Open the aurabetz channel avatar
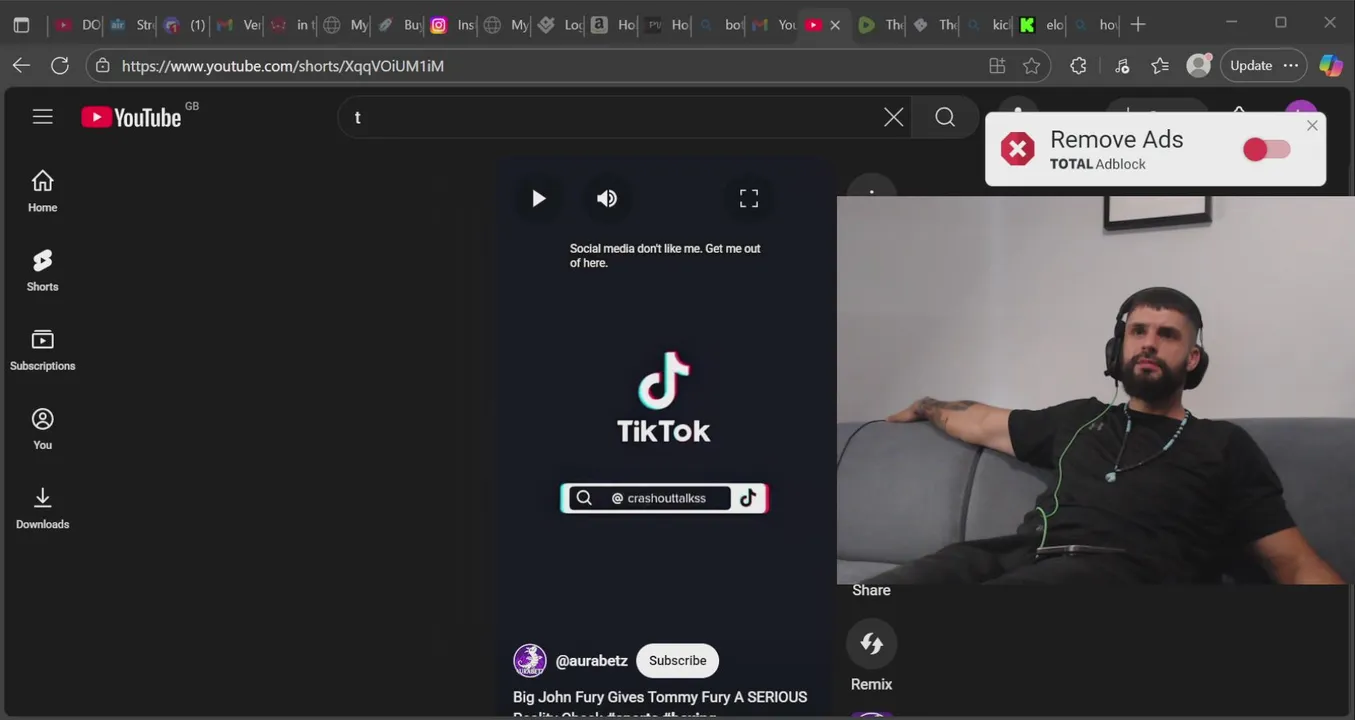1355x720 pixels. 530,660
